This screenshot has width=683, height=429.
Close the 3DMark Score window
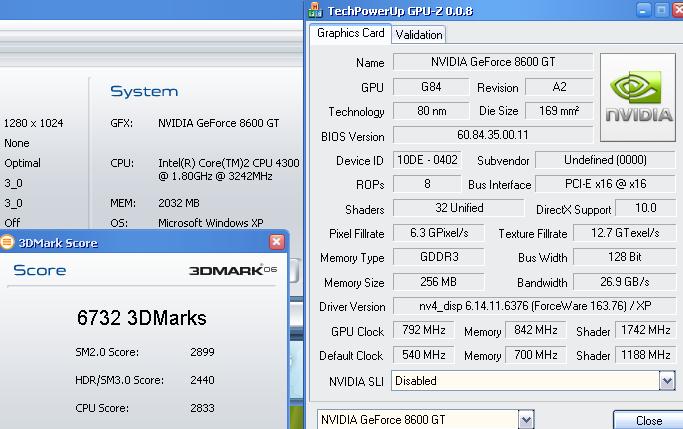click(277, 242)
